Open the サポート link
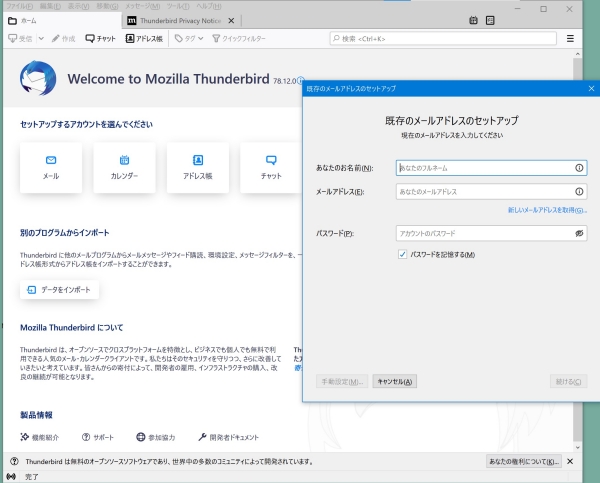Viewport: 600px width, 483px height. click(98, 437)
